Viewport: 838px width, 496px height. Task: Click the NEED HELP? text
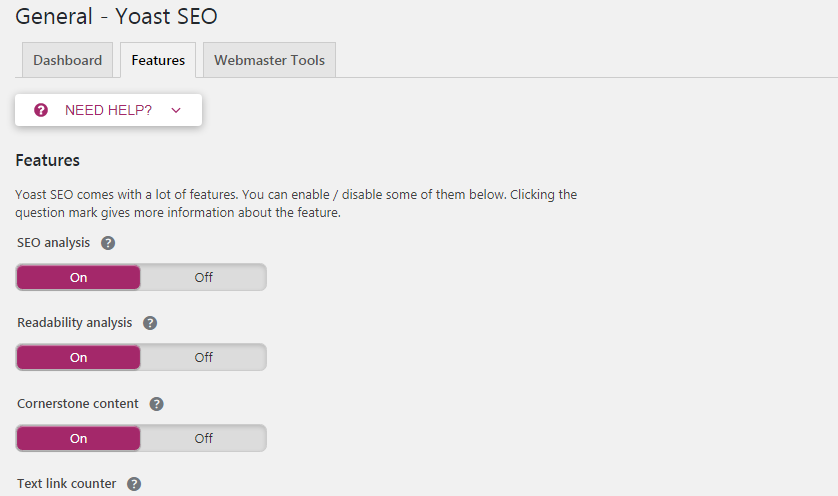click(x=108, y=110)
